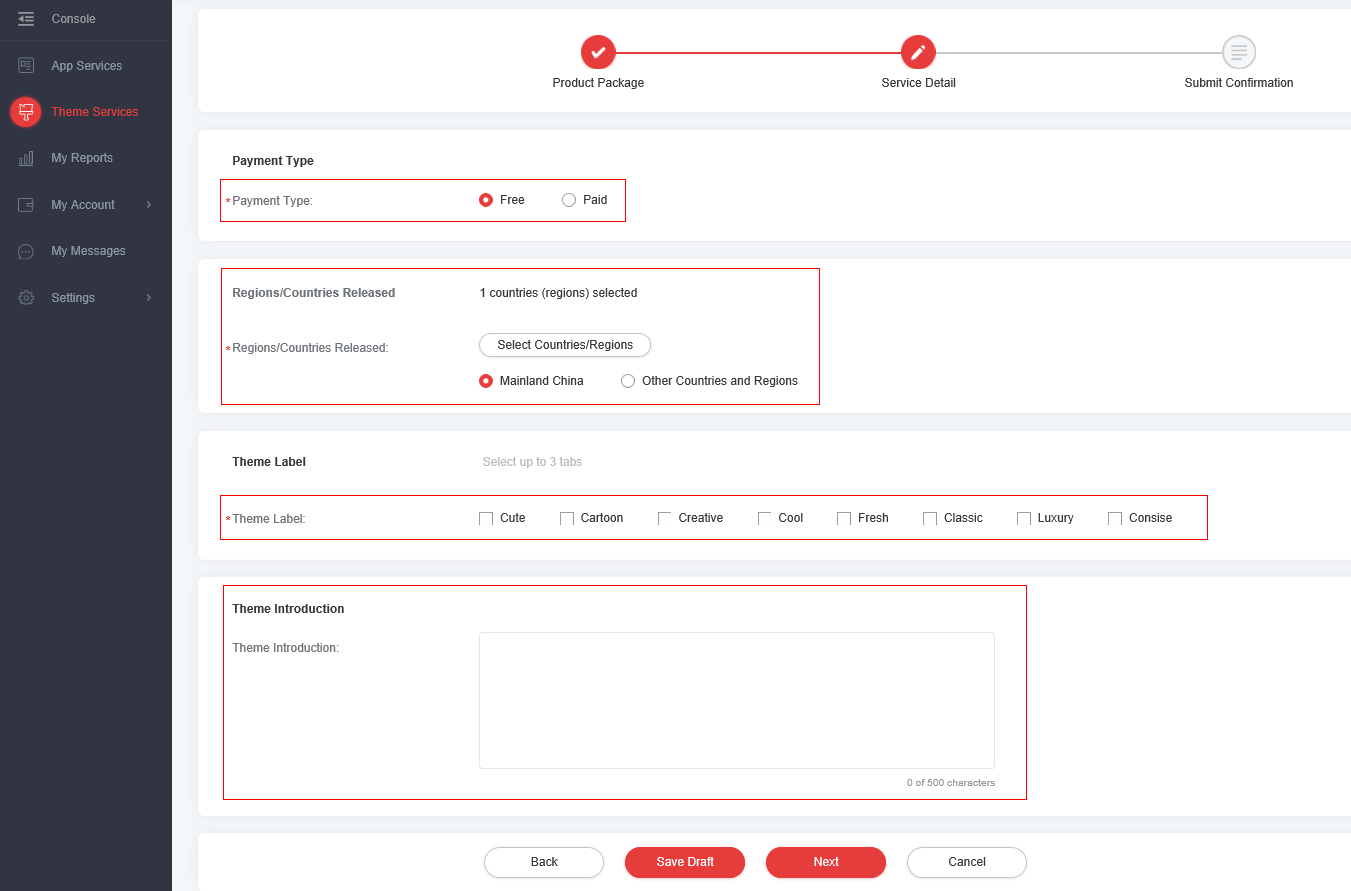Click the Next button
1351x891 pixels.
pyautogui.click(x=826, y=862)
